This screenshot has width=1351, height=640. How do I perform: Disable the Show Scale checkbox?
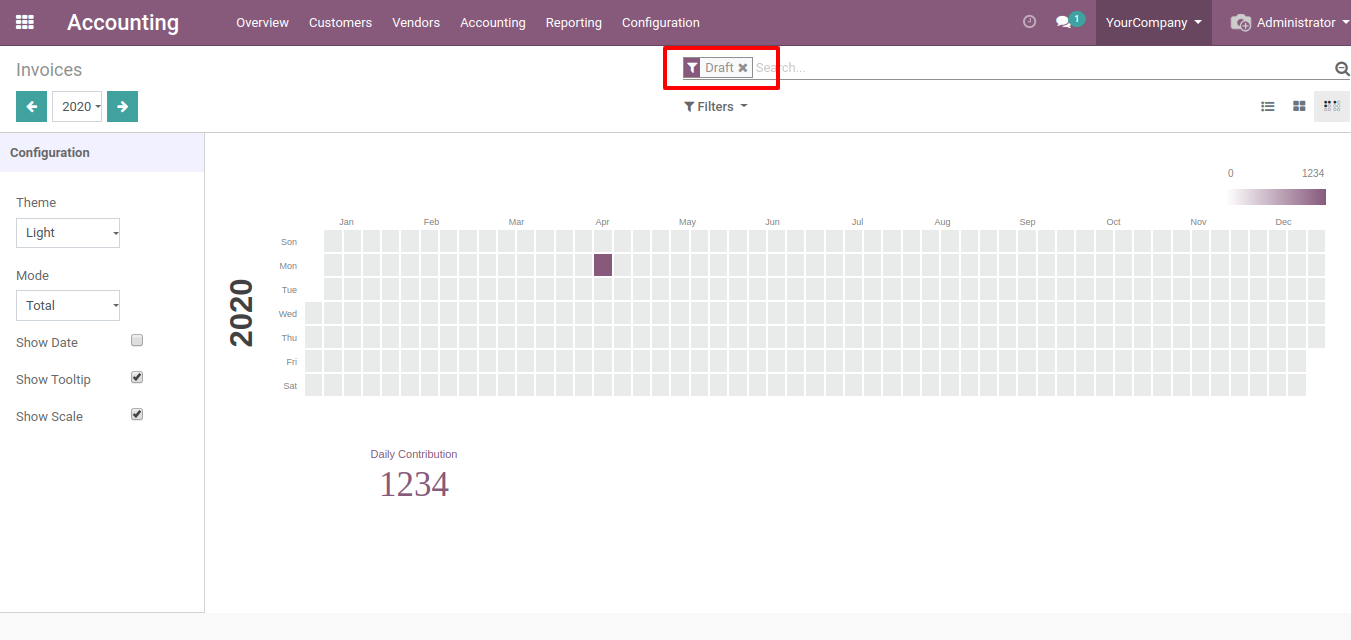pos(137,414)
